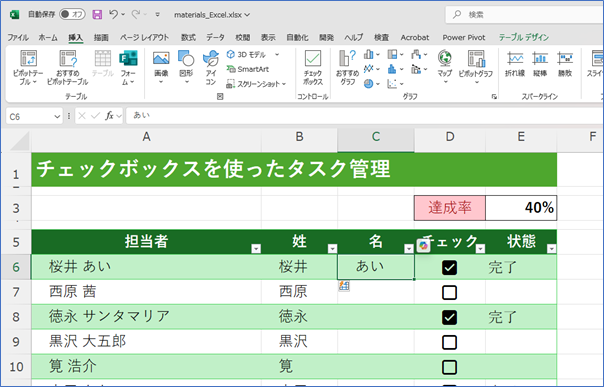Open the Forms button
604x387 pixels.
128,67
